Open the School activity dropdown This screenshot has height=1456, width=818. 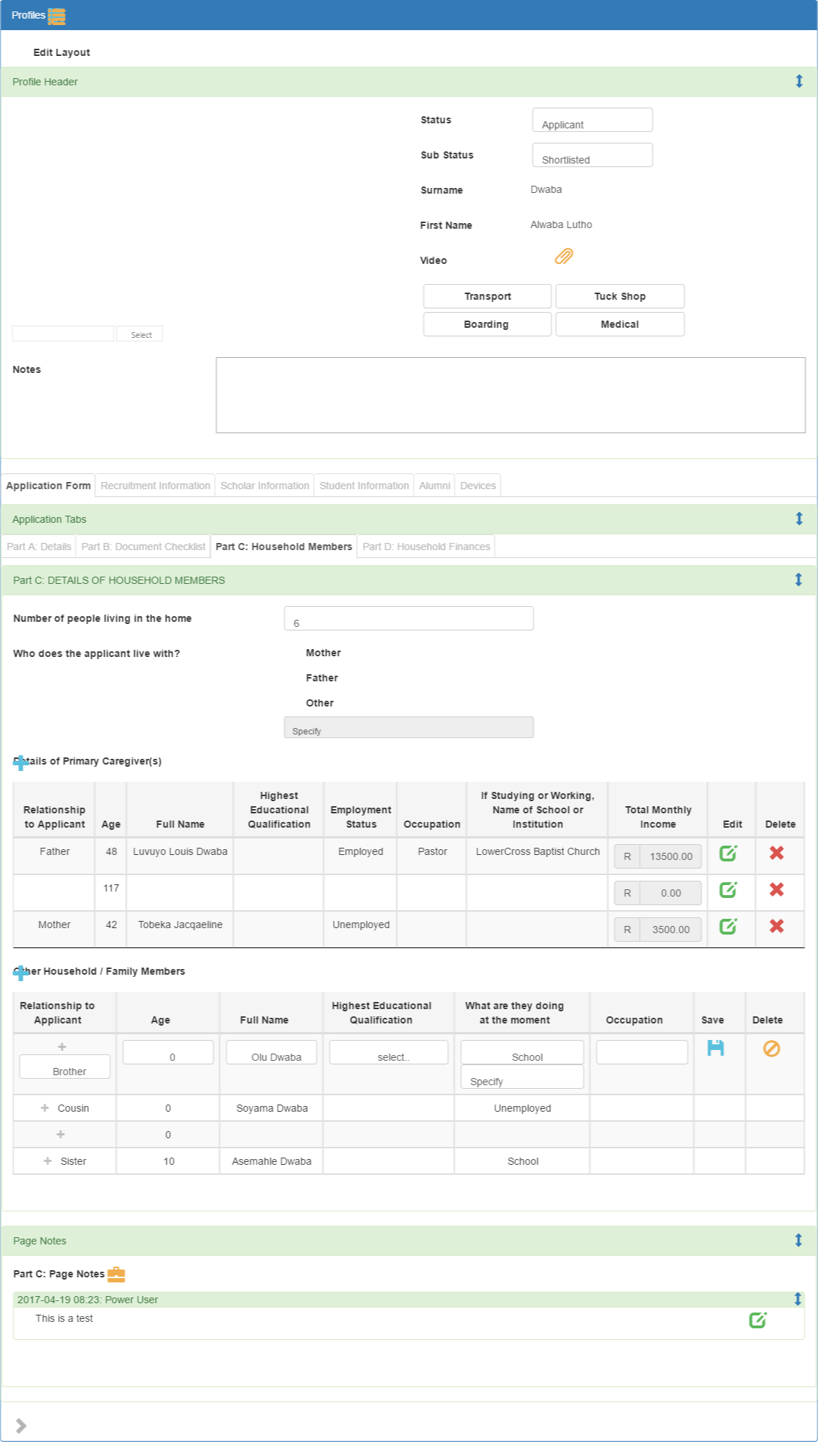point(522,1052)
